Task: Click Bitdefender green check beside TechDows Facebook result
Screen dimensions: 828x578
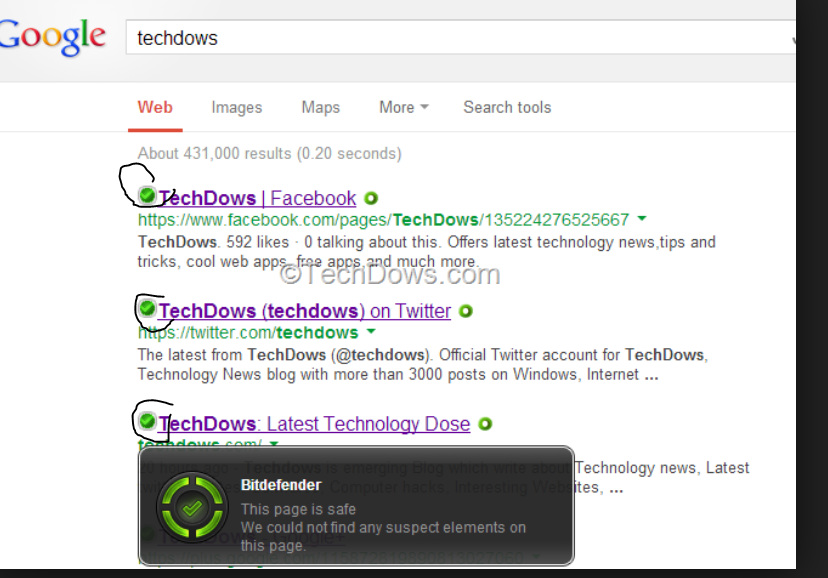Action: click(147, 196)
